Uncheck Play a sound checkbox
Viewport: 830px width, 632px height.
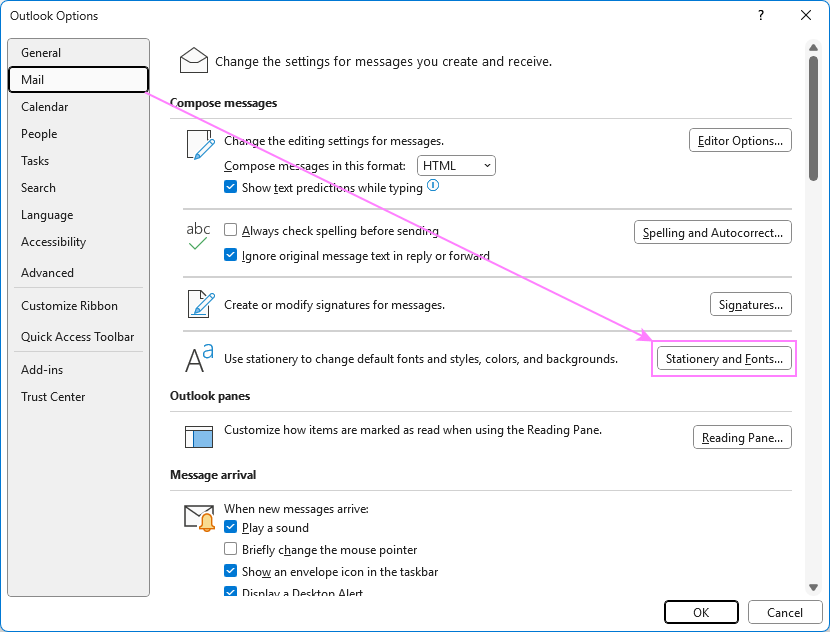point(230,527)
